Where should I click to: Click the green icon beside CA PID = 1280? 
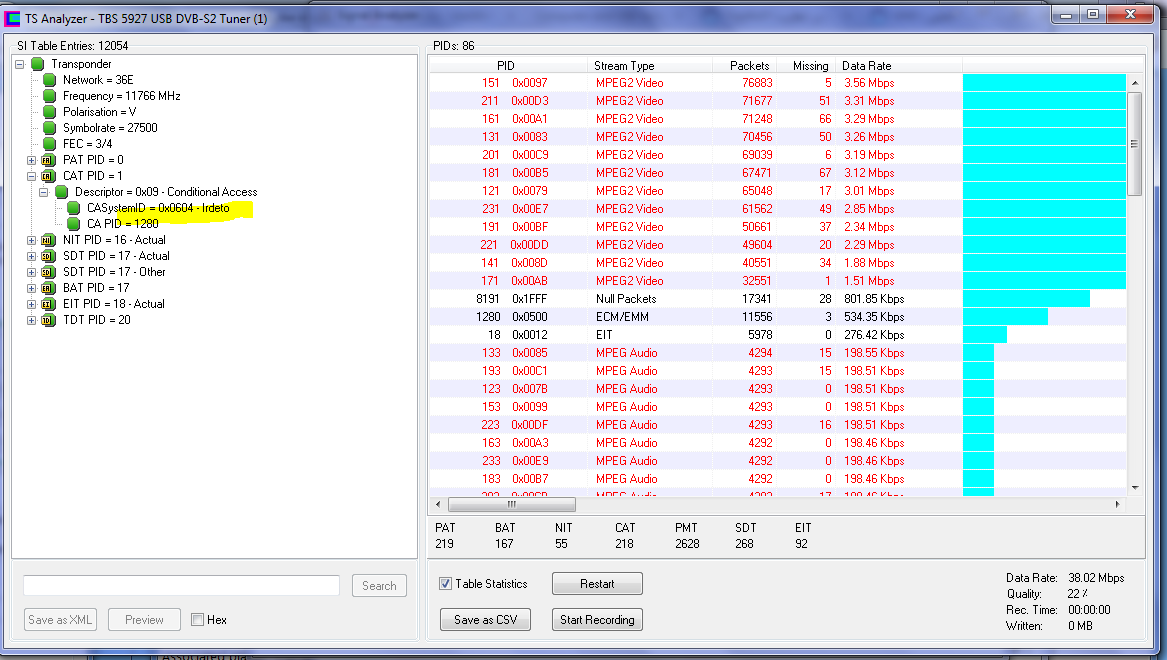[x=74, y=224]
